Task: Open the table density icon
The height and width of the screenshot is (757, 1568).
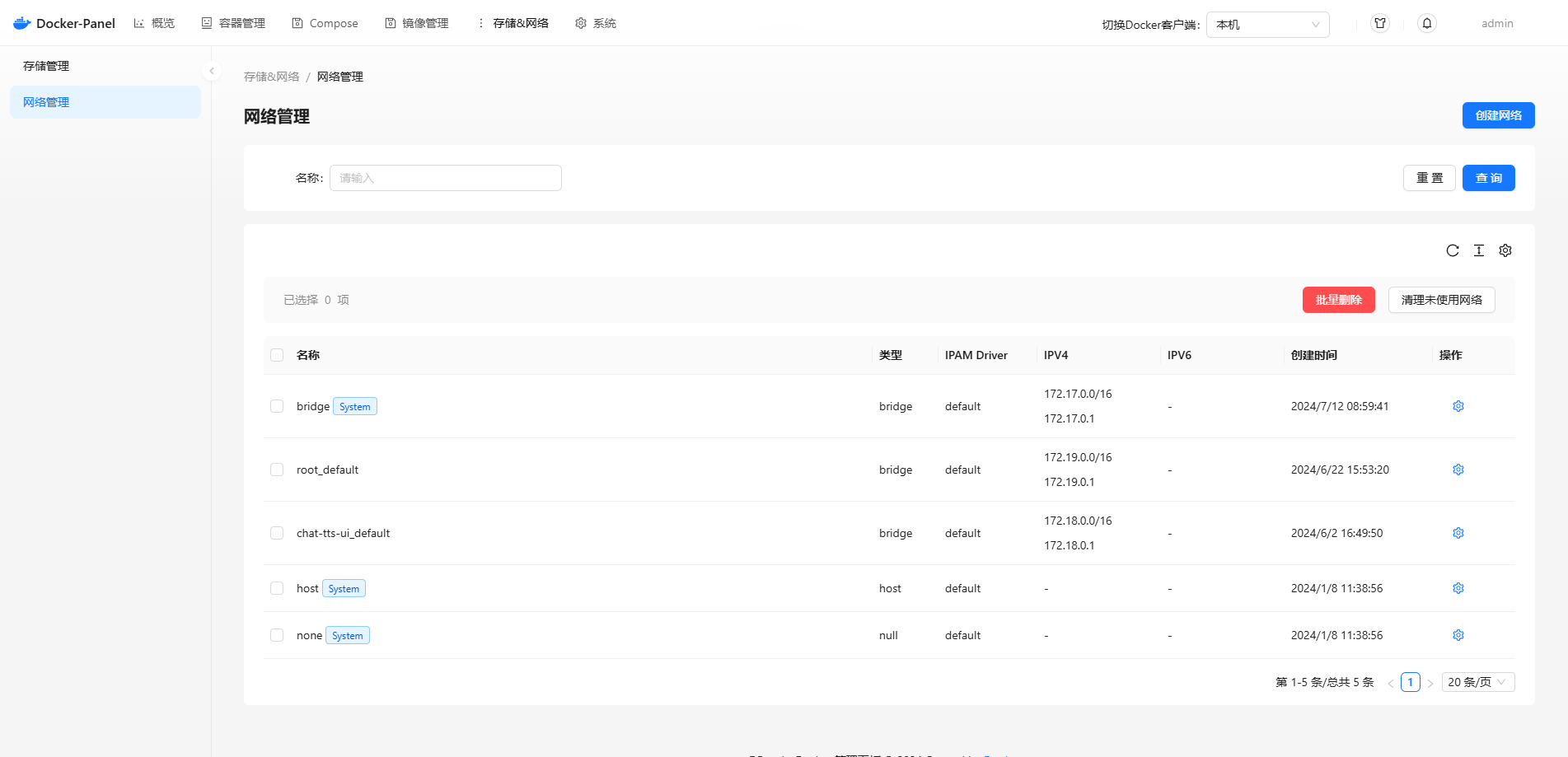Action: pyautogui.click(x=1479, y=250)
